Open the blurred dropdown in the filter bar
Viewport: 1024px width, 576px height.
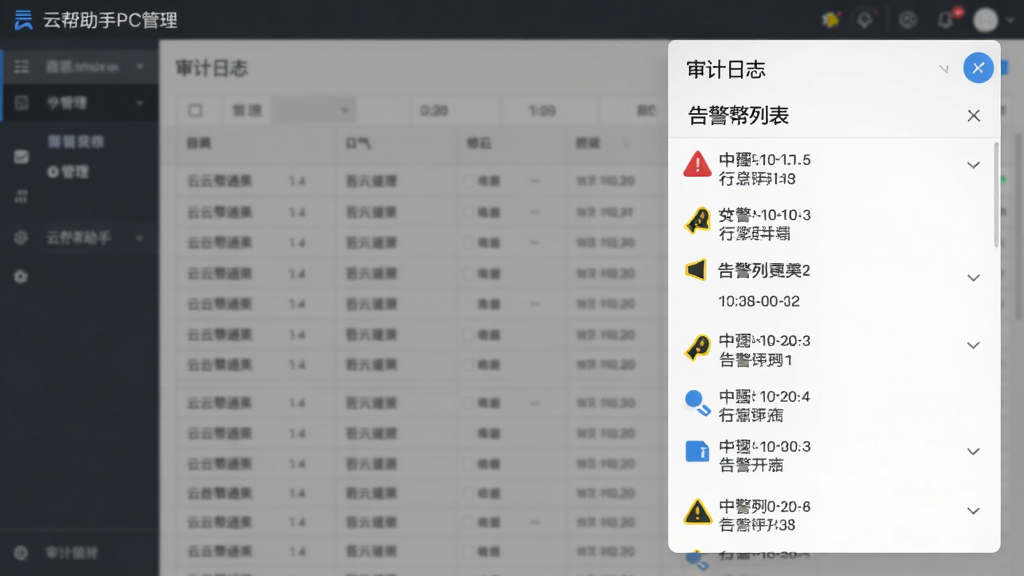tap(313, 110)
